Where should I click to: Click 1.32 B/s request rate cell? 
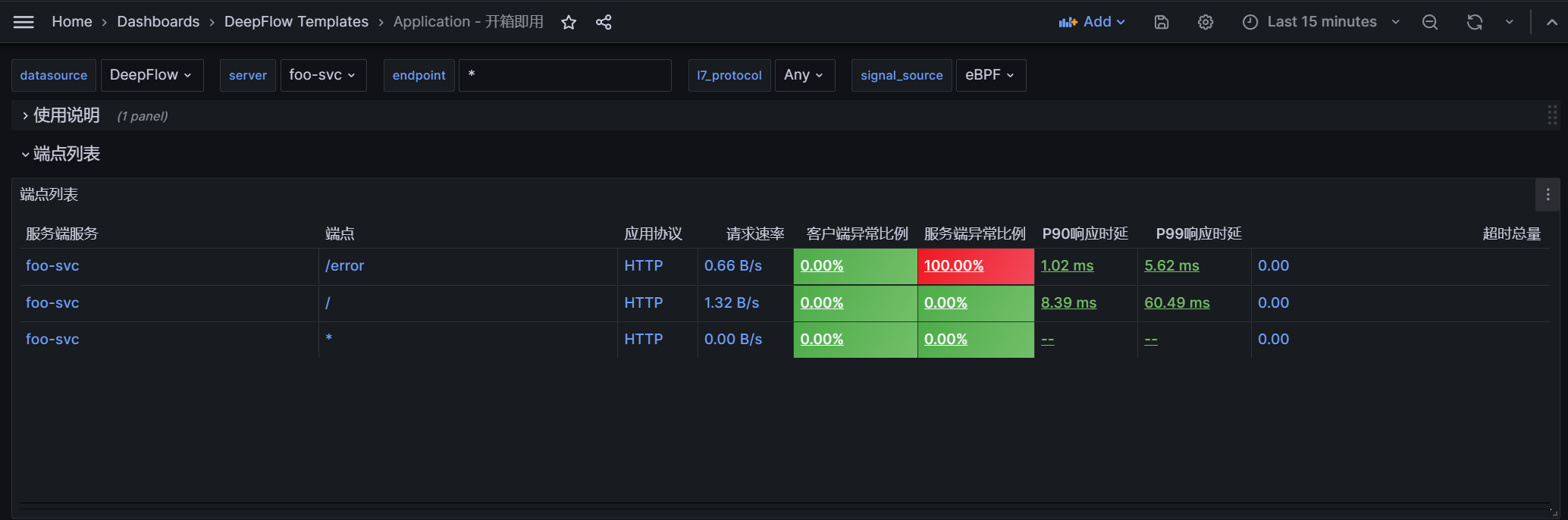point(732,303)
